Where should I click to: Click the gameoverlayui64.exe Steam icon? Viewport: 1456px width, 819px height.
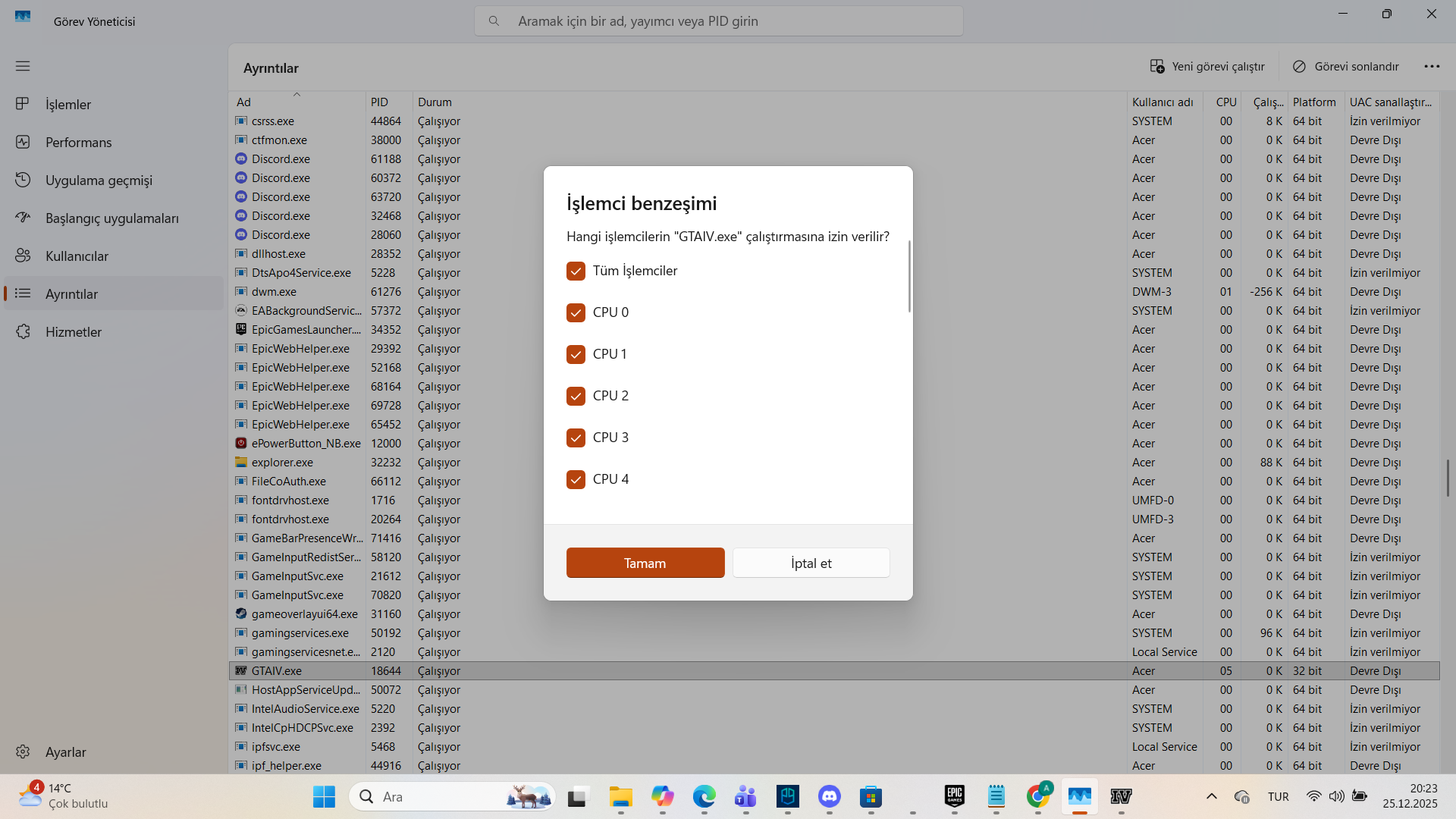tap(241, 613)
